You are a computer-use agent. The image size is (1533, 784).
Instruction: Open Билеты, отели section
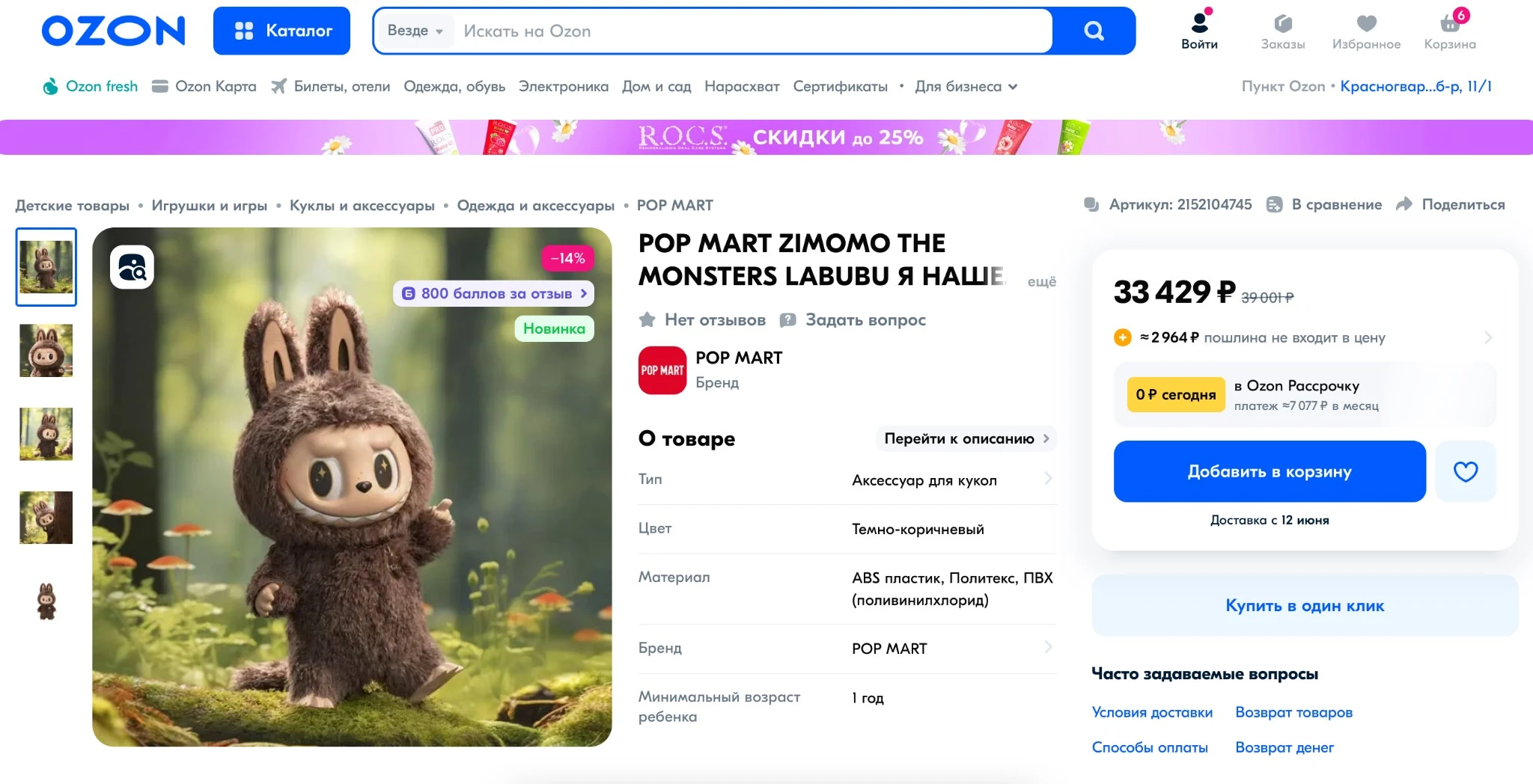point(330,86)
